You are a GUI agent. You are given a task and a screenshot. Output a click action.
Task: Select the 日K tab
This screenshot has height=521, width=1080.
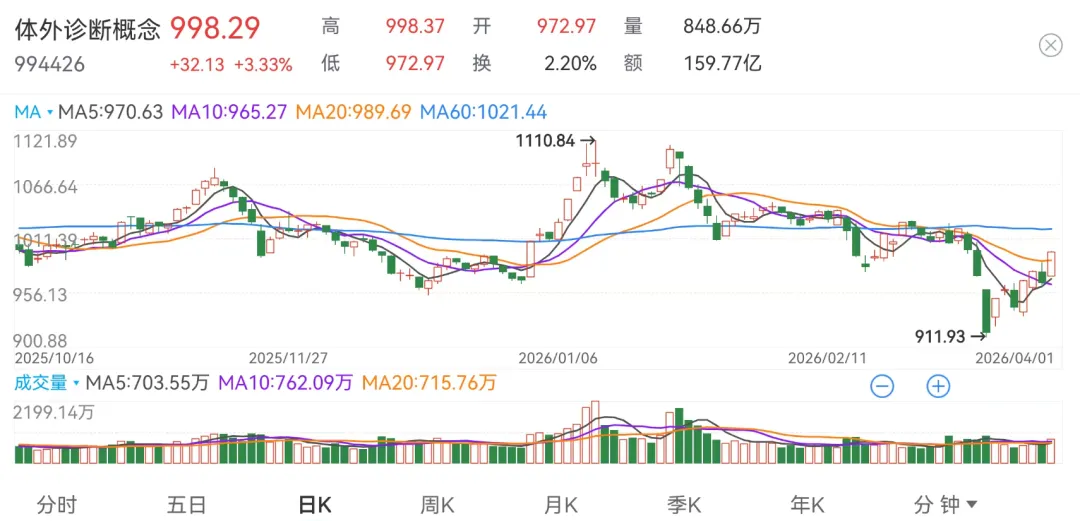pos(315,505)
